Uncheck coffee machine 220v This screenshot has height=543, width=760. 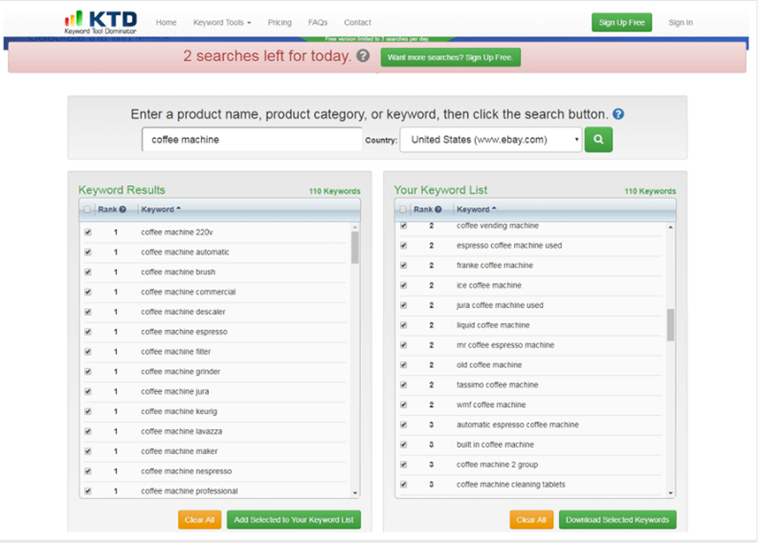tap(88, 232)
